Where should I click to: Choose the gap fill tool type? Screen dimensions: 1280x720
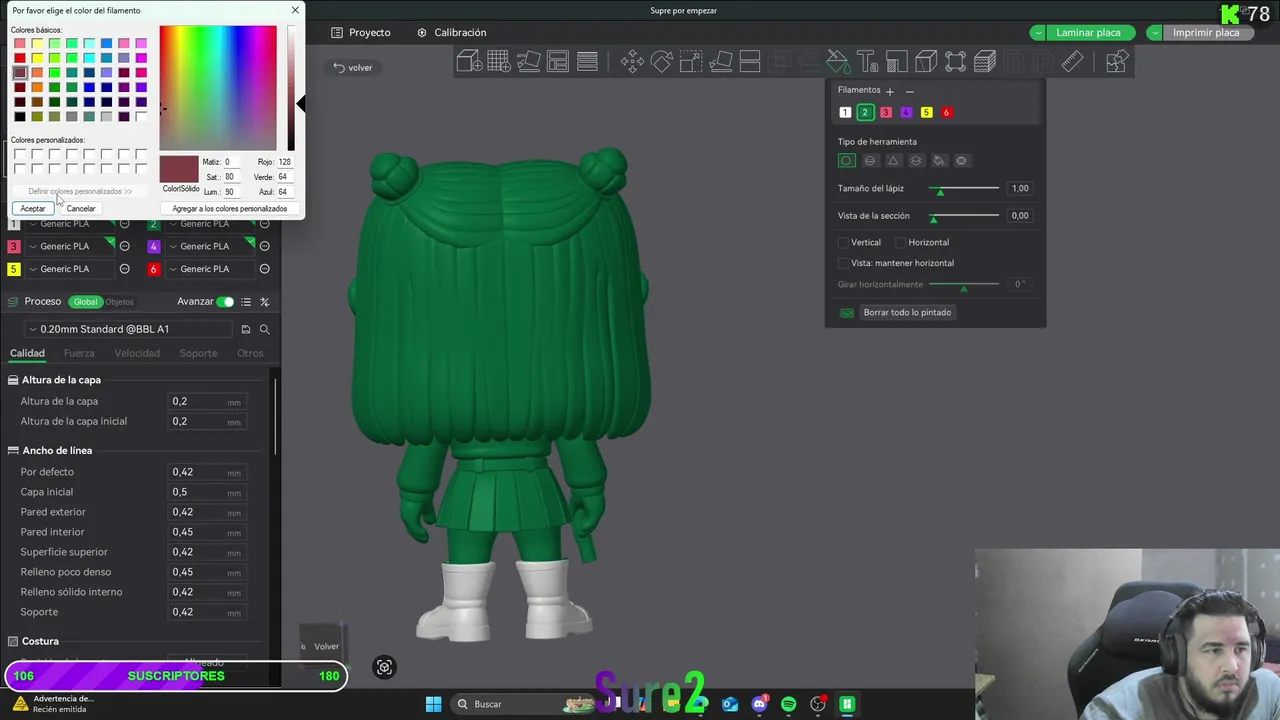coord(962,161)
